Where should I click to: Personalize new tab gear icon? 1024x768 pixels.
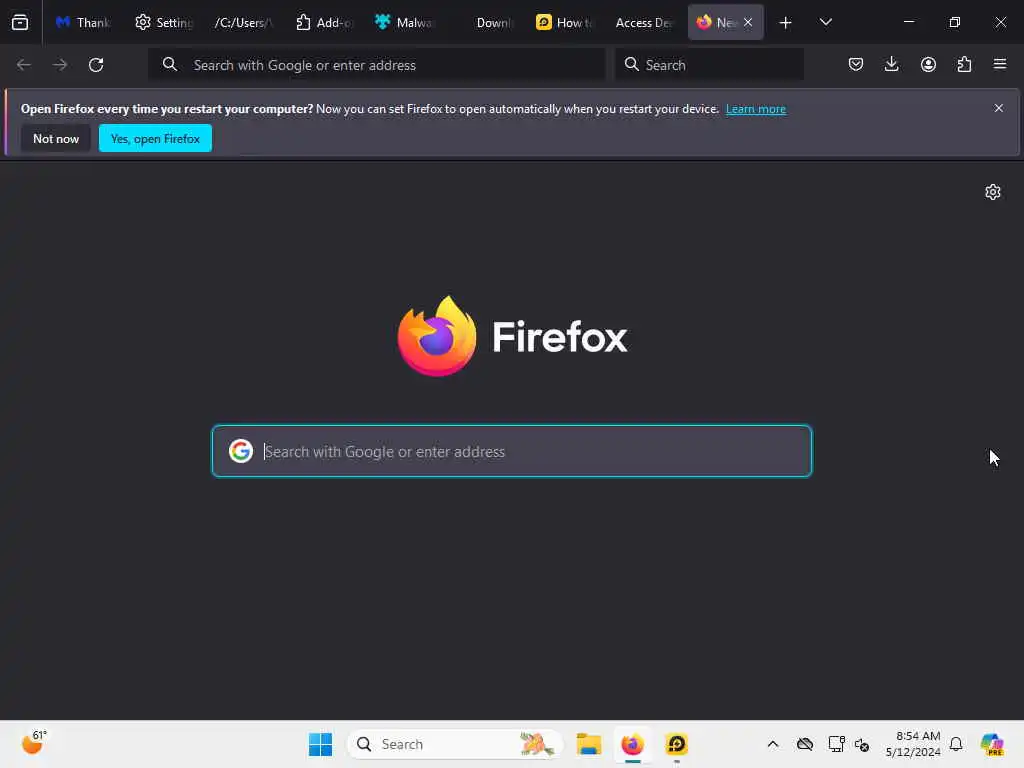993,192
